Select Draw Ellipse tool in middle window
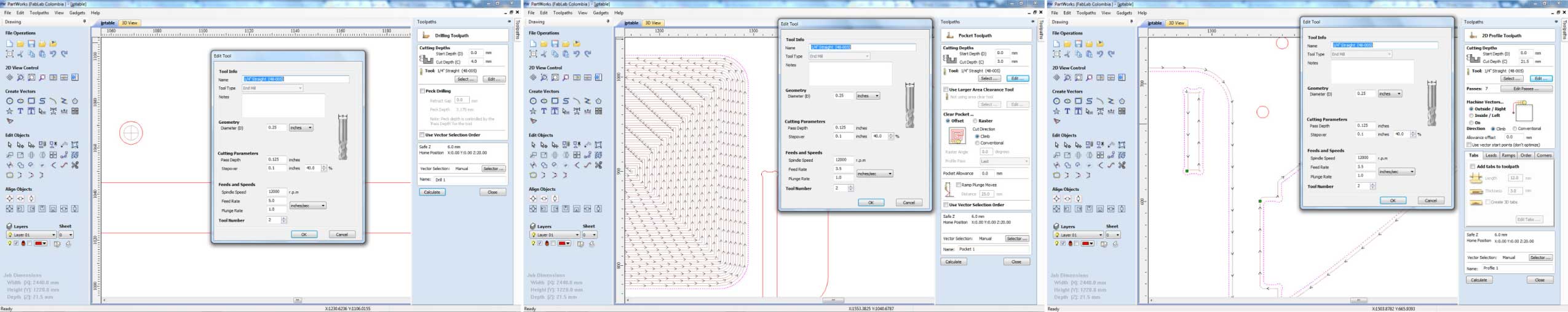1568x312 pixels. click(x=544, y=101)
